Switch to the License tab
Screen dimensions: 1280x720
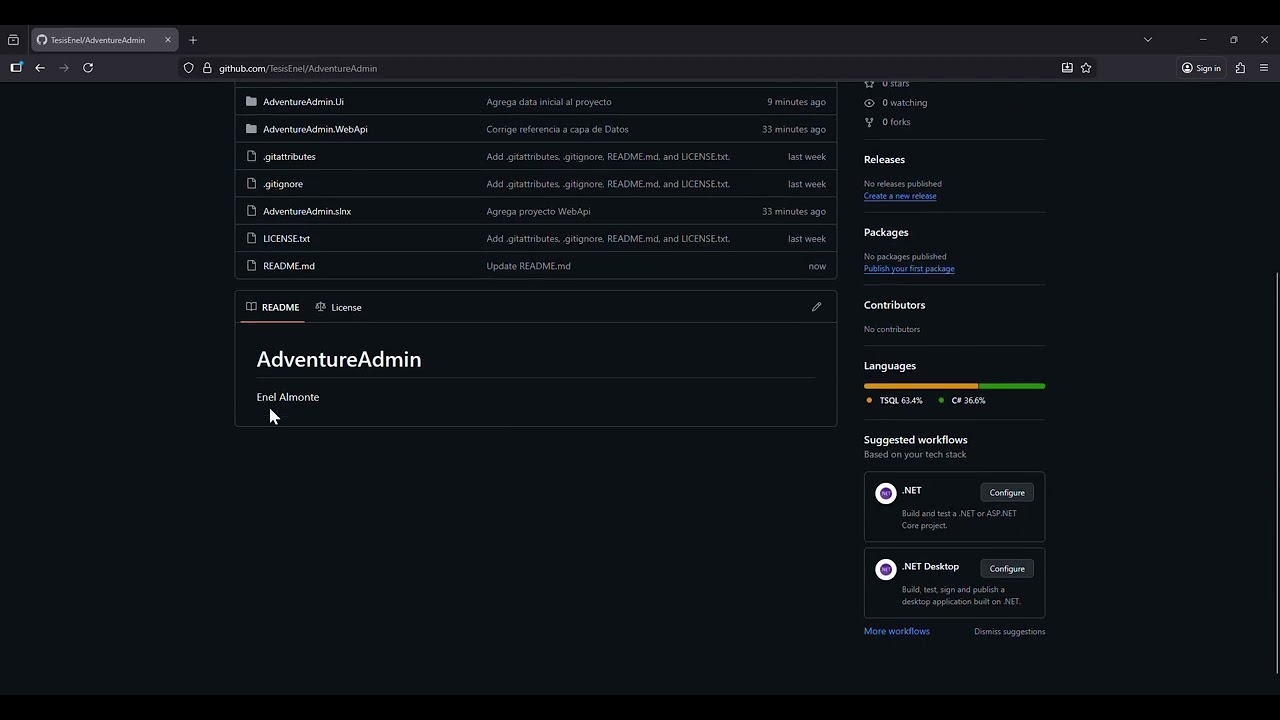[338, 307]
